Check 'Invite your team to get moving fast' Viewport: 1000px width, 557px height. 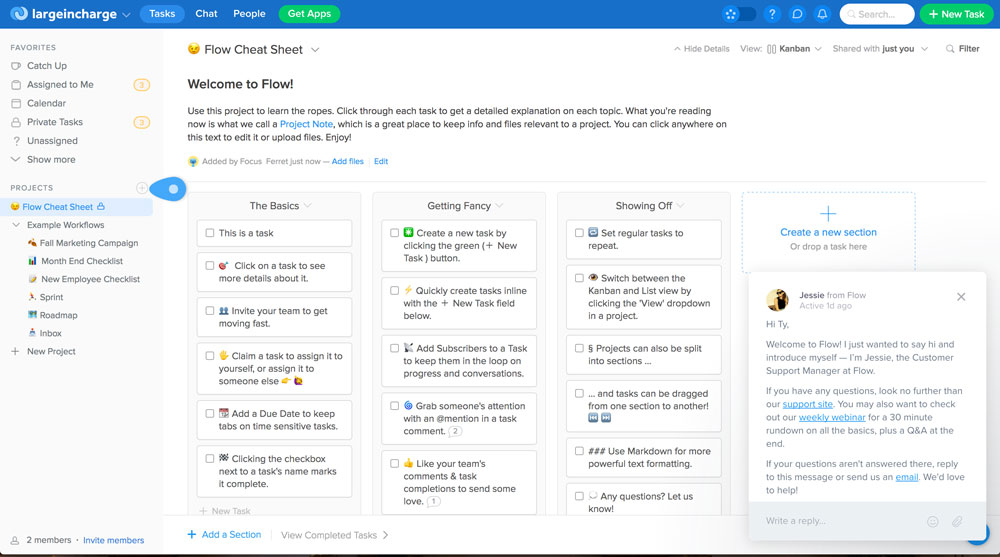[210, 311]
